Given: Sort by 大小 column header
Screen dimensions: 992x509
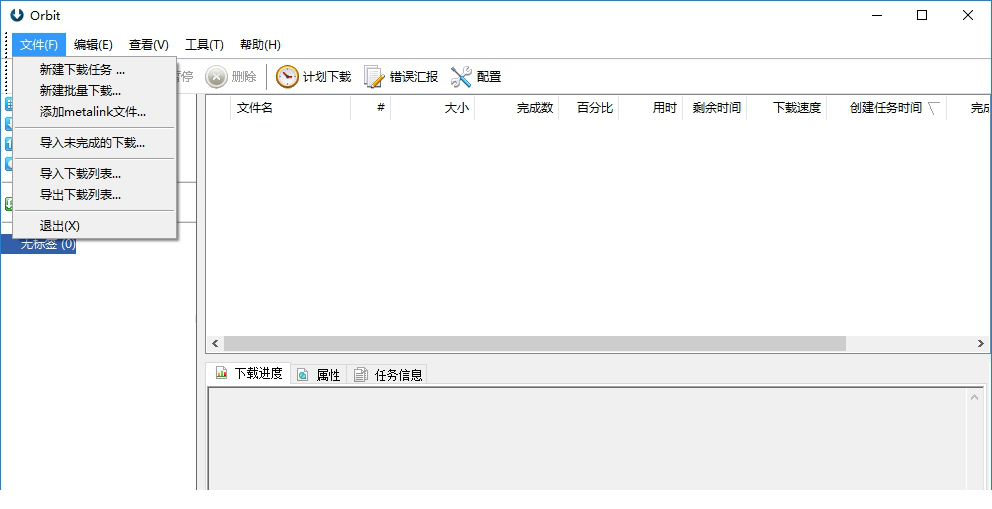Looking at the screenshot, I should pos(433,107).
